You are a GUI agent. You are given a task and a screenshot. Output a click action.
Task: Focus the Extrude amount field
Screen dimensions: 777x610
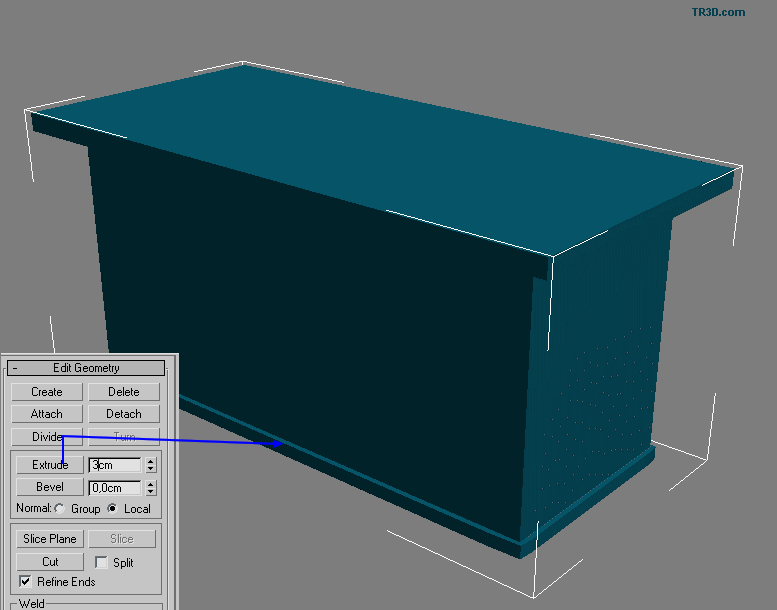click(115, 465)
